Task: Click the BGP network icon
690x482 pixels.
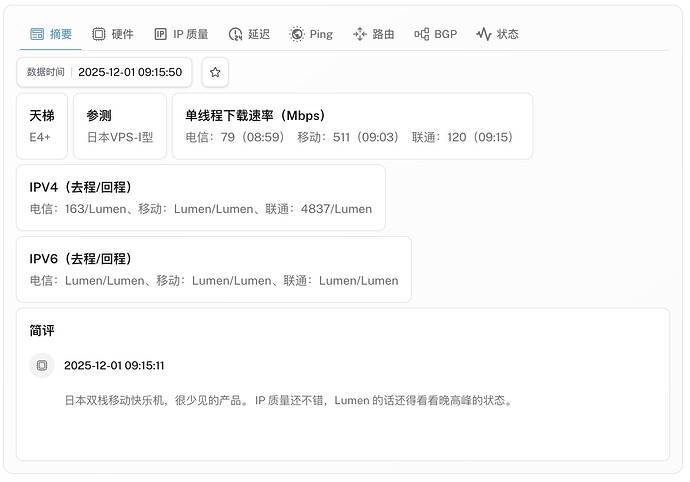Action: [422, 34]
